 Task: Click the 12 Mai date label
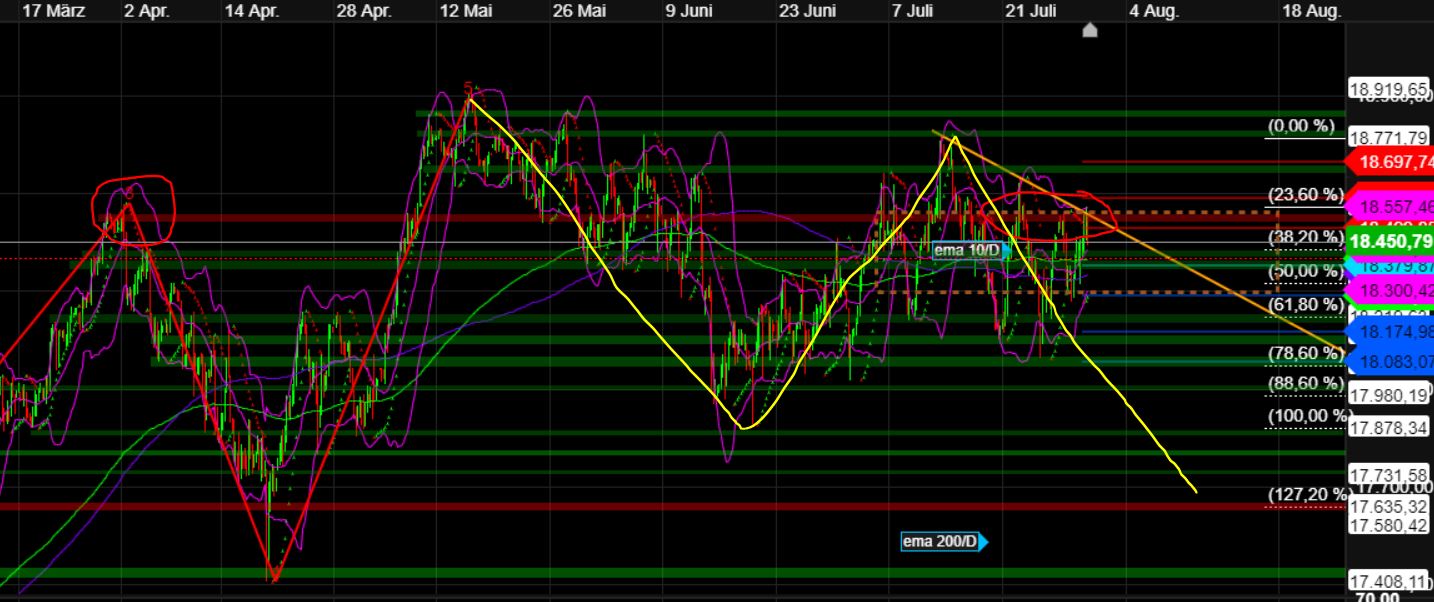pos(466,10)
